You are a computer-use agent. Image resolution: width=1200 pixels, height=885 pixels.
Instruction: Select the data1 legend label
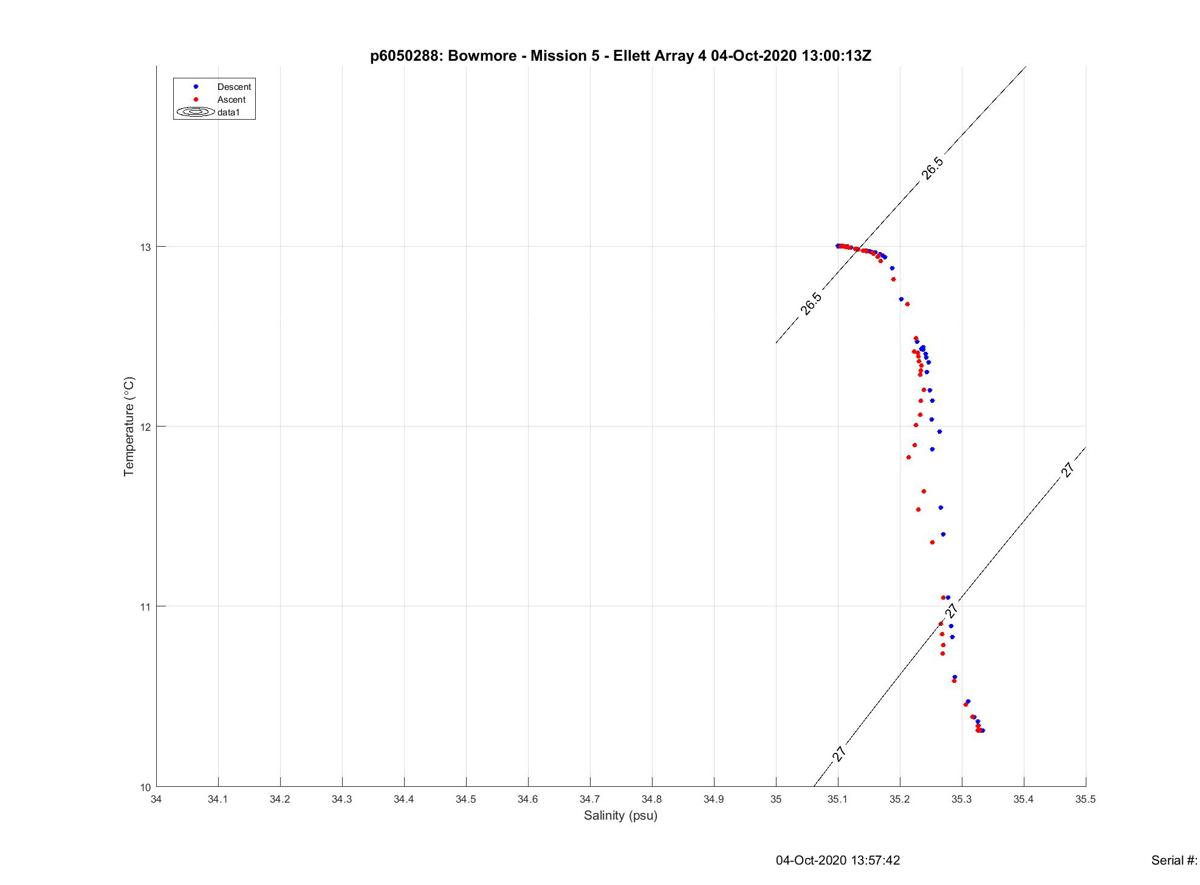(229, 113)
